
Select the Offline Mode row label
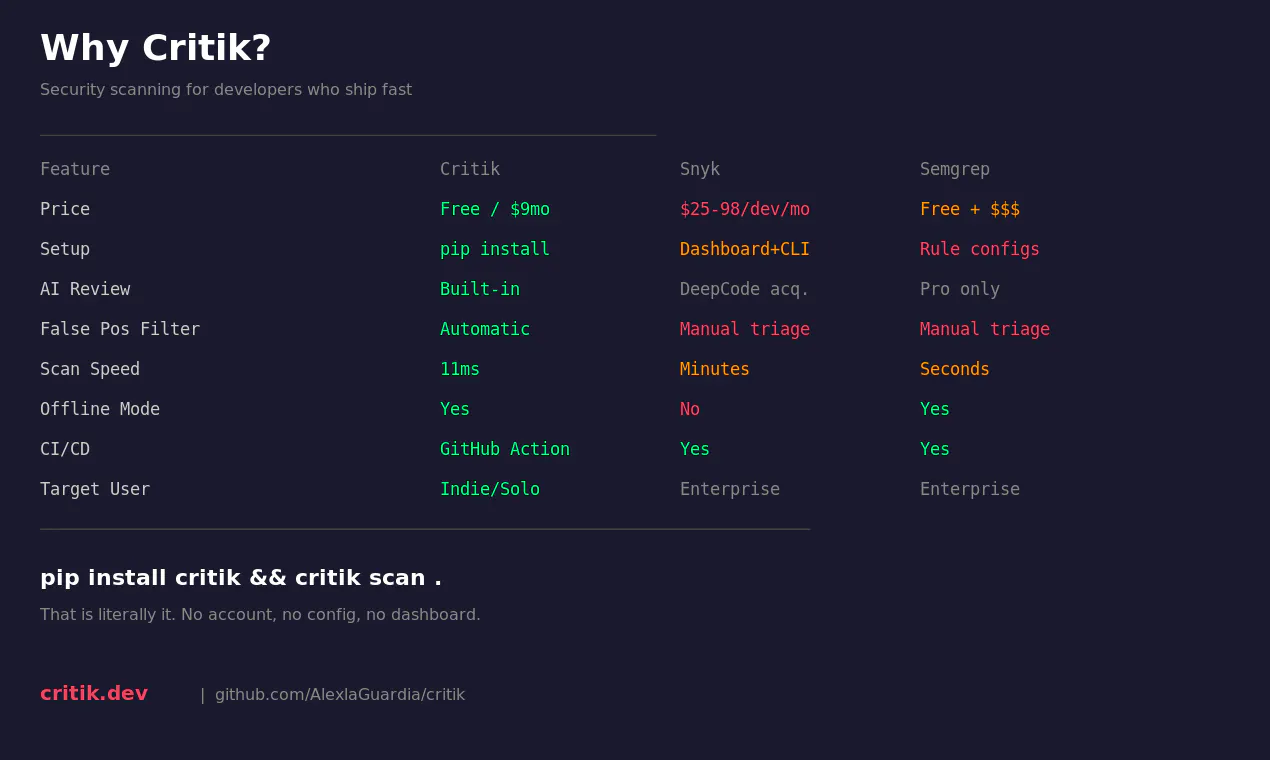[100, 409]
